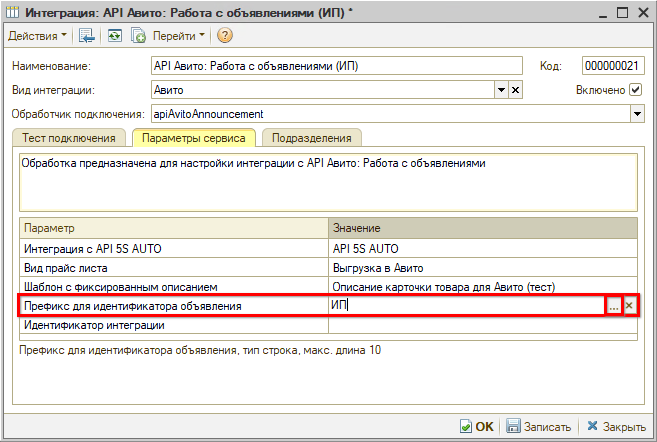The image size is (657, 442).
Task: Toggle the Включено checkbox
Action: tap(636, 90)
